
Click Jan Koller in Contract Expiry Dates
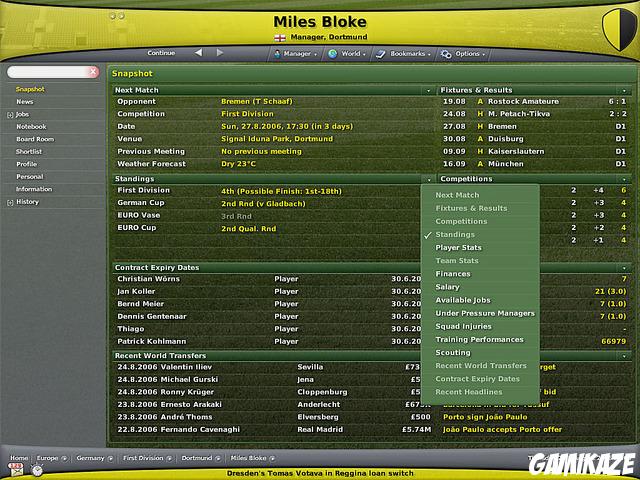tap(136, 292)
